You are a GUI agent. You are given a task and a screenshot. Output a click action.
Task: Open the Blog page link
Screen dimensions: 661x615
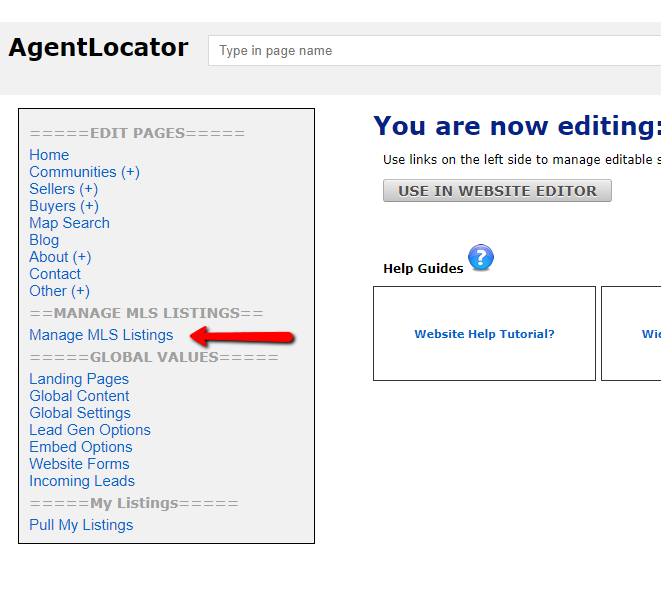point(44,240)
